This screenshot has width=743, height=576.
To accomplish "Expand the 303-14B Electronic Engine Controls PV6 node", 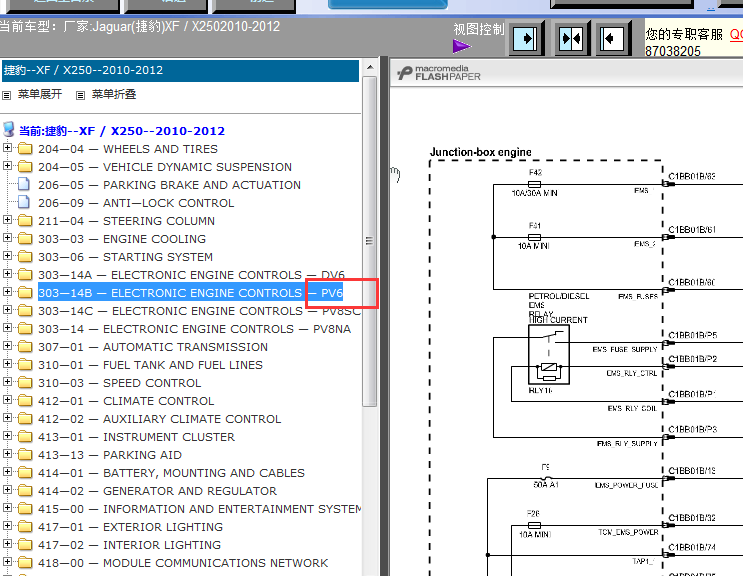I will coord(7,292).
